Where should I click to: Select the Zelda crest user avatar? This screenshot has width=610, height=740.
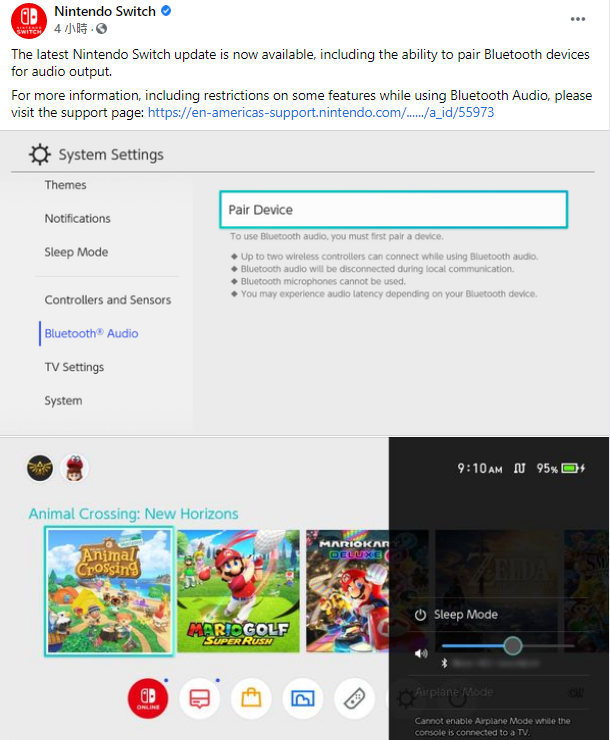40,468
